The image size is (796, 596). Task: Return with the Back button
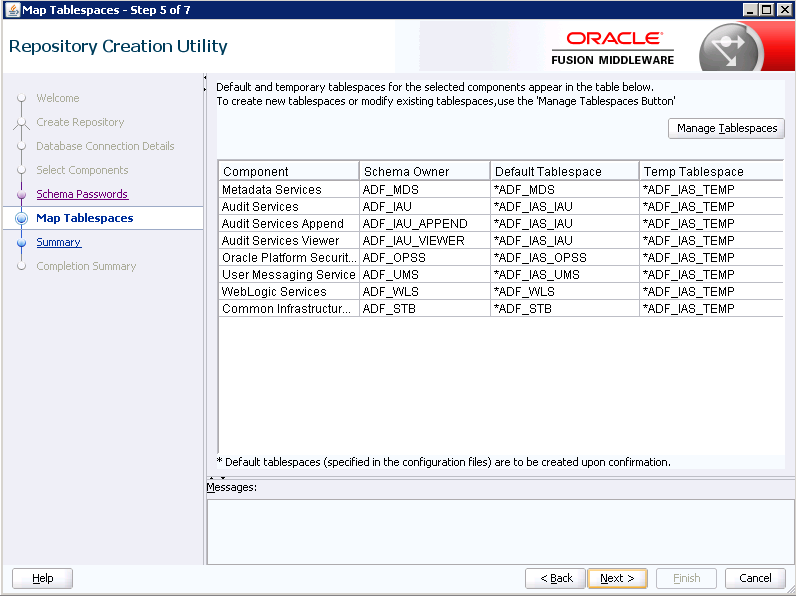pyautogui.click(x=555, y=578)
